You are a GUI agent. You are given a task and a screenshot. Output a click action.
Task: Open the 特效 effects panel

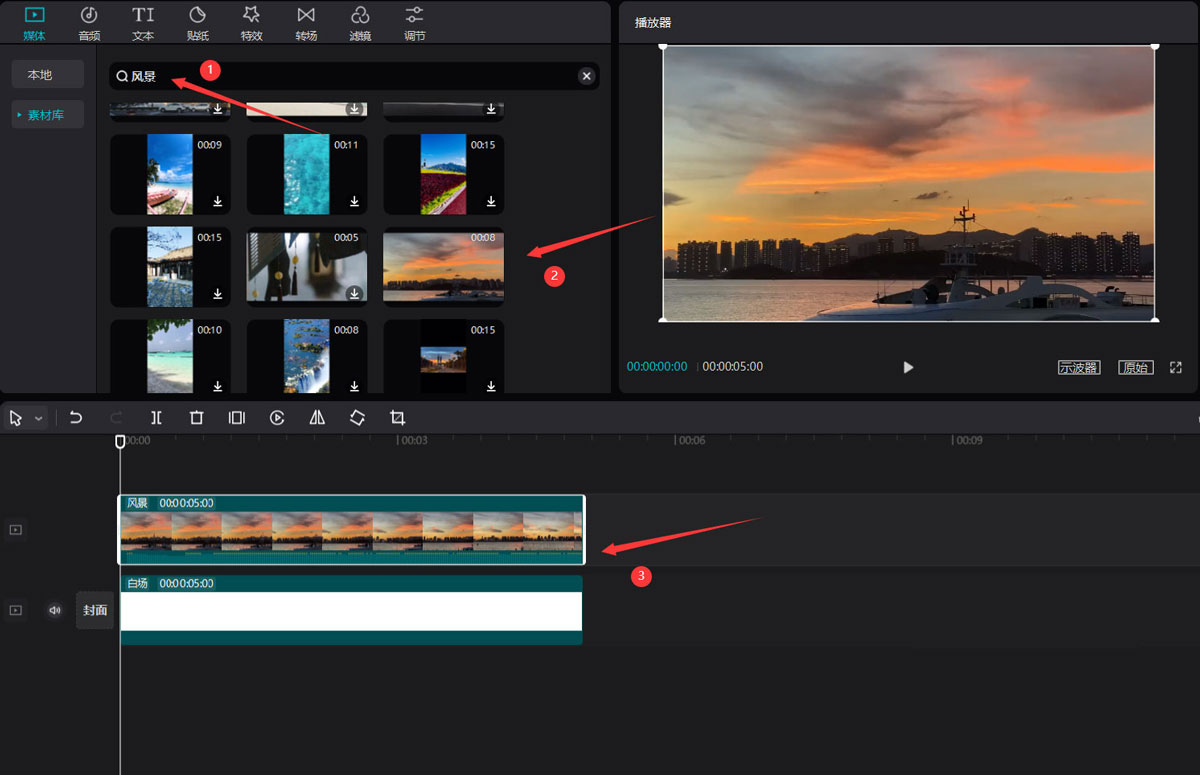point(251,23)
